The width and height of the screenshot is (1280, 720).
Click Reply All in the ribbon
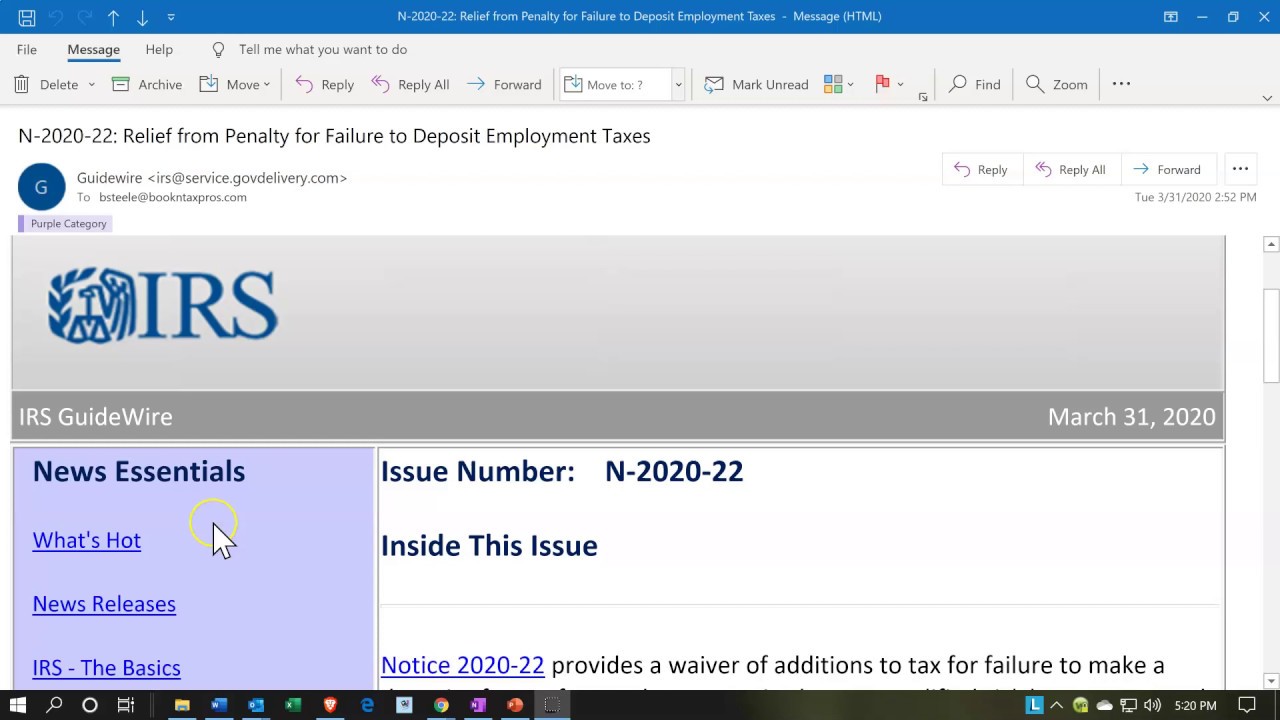(x=411, y=85)
